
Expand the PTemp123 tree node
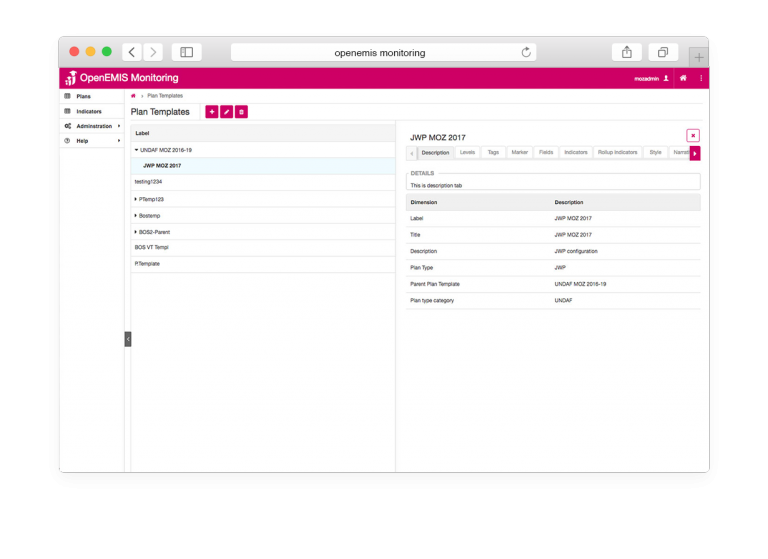pyautogui.click(x=137, y=199)
